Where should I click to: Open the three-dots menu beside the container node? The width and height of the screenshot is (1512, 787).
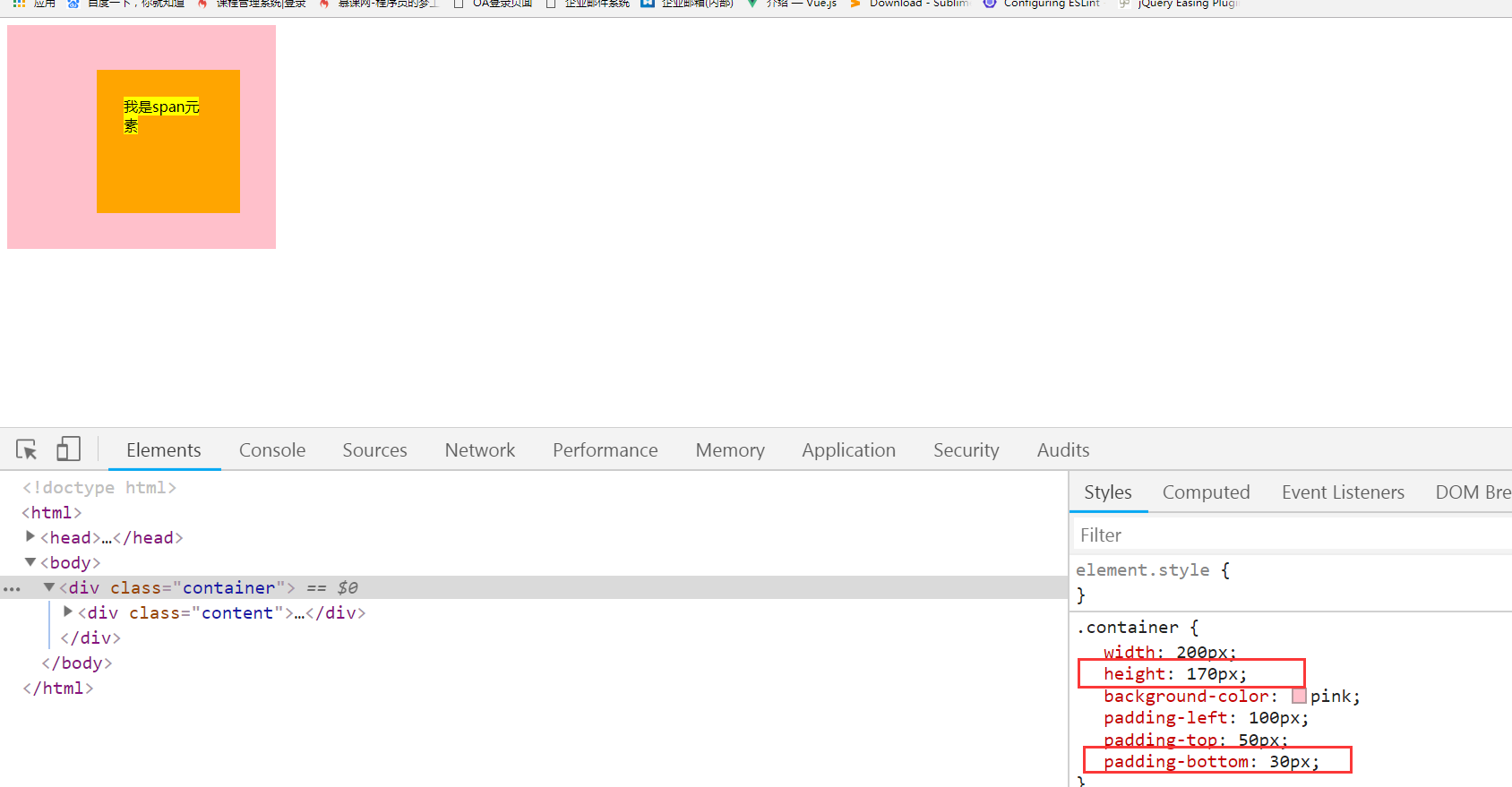pyautogui.click(x=12, y=588)
